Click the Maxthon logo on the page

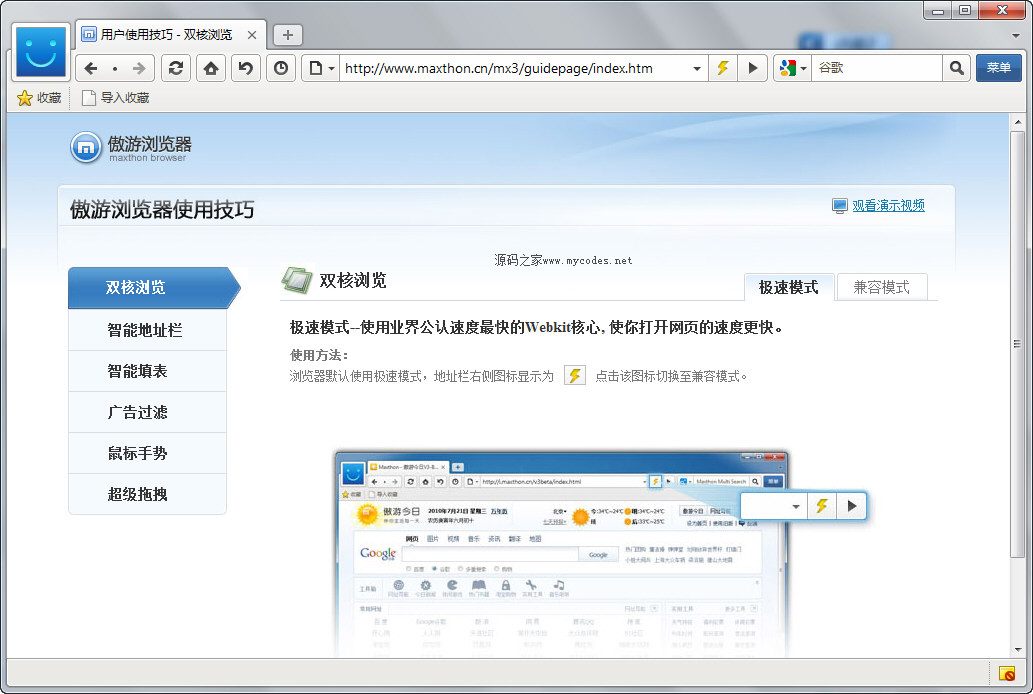pos(131,148)
